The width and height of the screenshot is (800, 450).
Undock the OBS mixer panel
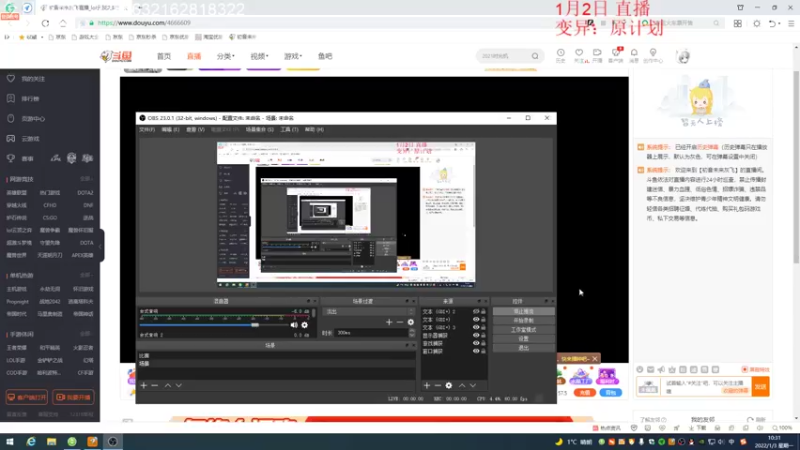point(308,302)
